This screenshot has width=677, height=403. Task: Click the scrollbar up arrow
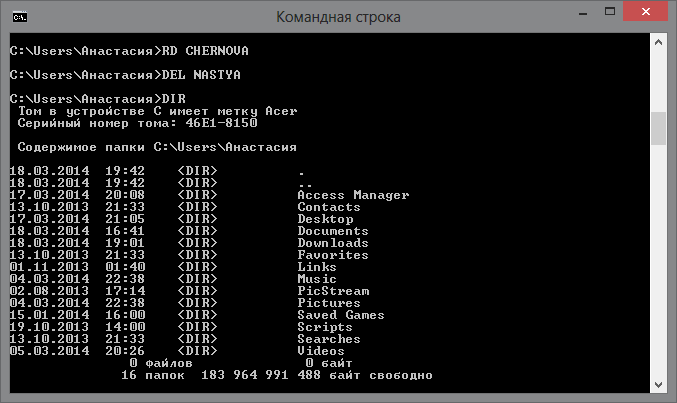[658, 42]
